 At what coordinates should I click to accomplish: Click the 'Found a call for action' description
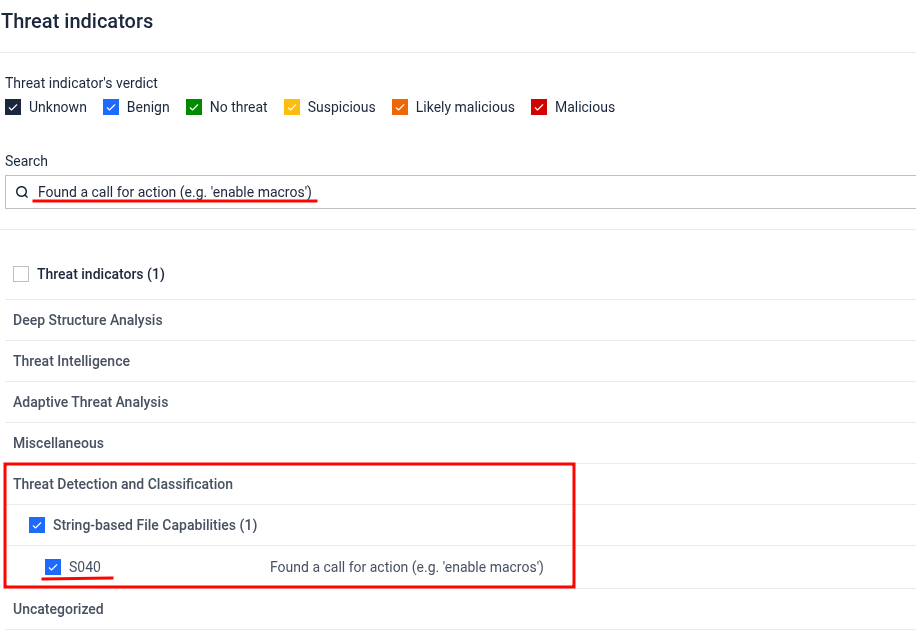coord(407,567)
